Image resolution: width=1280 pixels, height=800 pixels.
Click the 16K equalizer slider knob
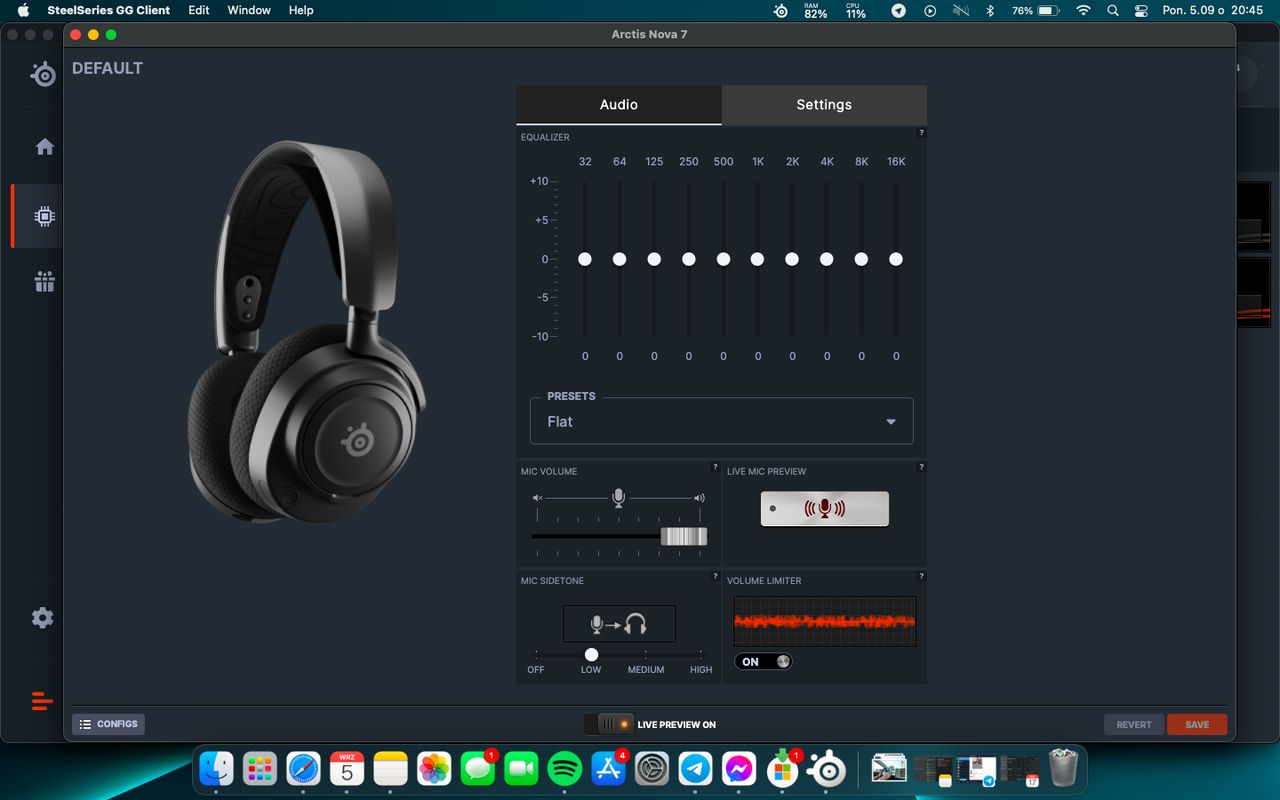tap(896, 259)
